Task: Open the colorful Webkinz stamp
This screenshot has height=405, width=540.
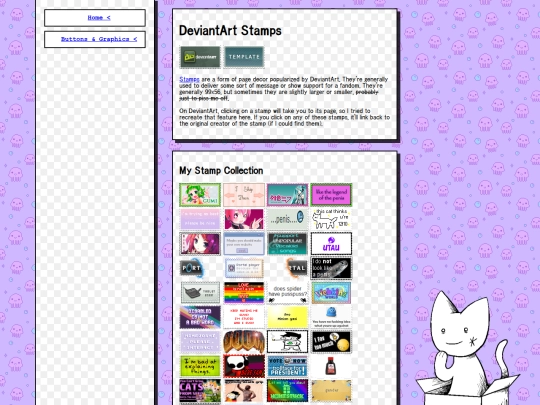Action: (x=331, y=293)
